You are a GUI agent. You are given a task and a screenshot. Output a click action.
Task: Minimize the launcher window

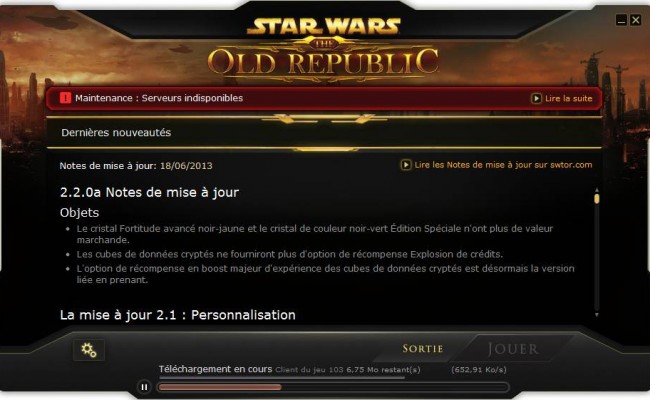pyautogui.click(x=621, y=20)
